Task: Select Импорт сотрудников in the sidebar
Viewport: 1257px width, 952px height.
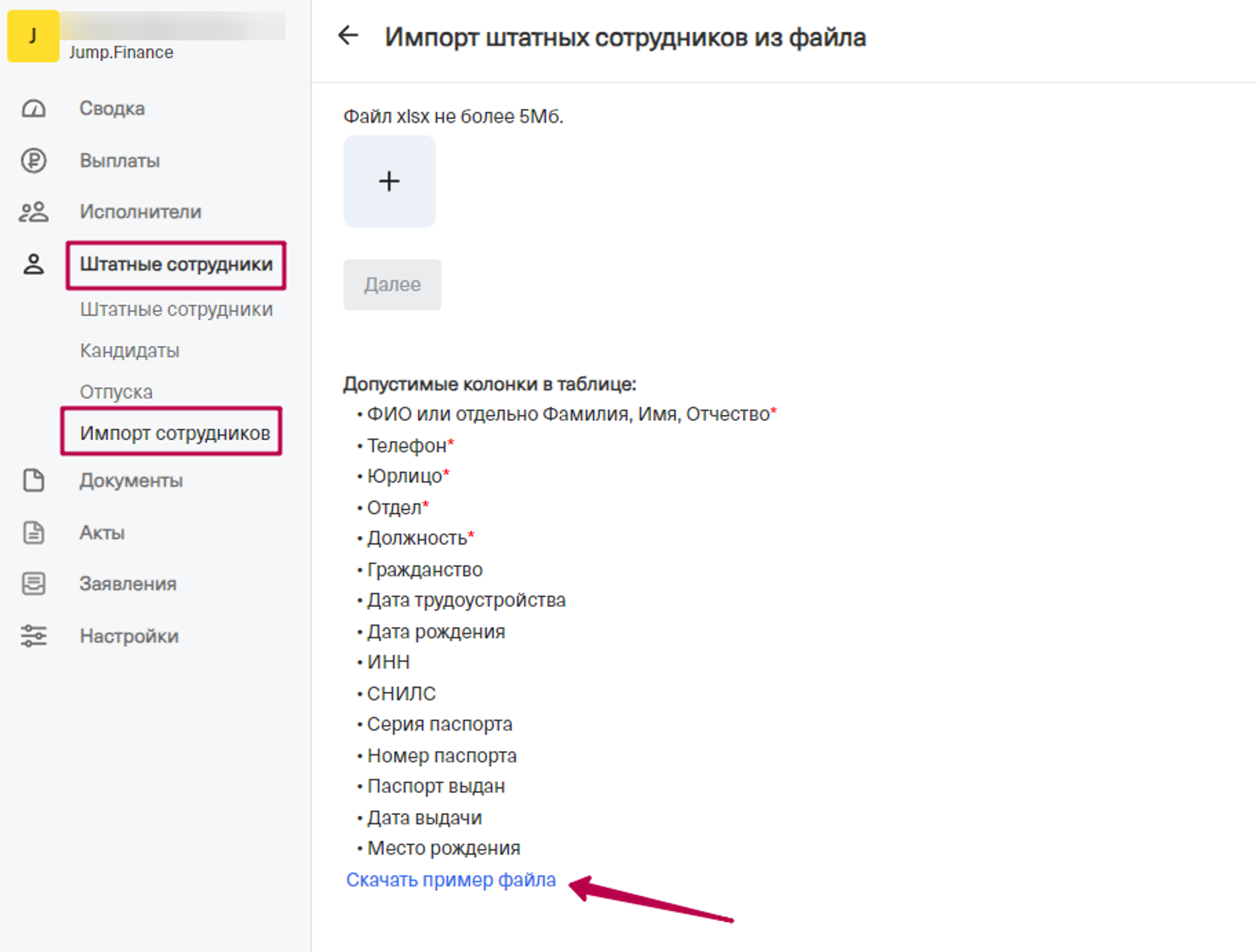Action: 175,433
